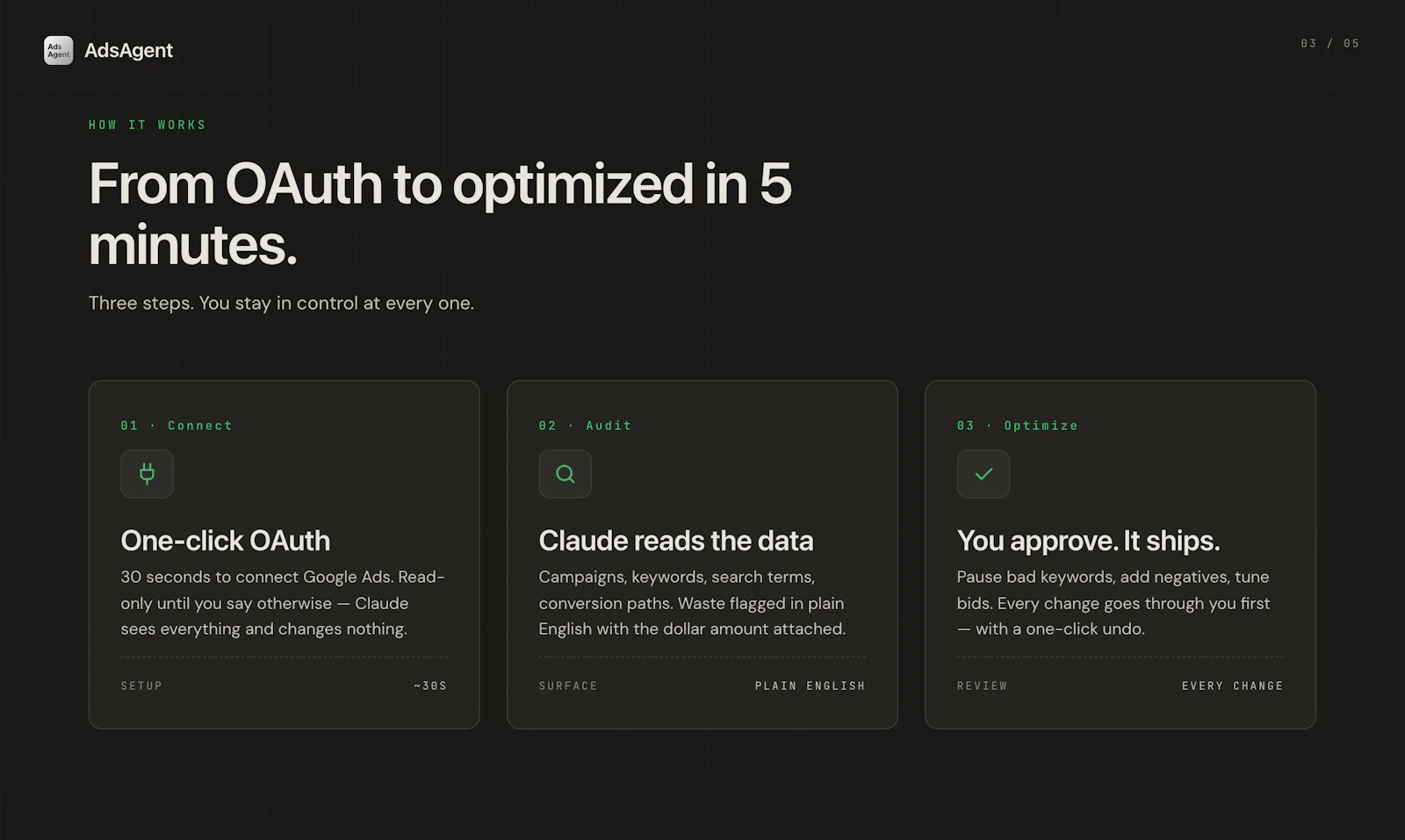Click the "You approve. It ships." heading

point(1088,542)
